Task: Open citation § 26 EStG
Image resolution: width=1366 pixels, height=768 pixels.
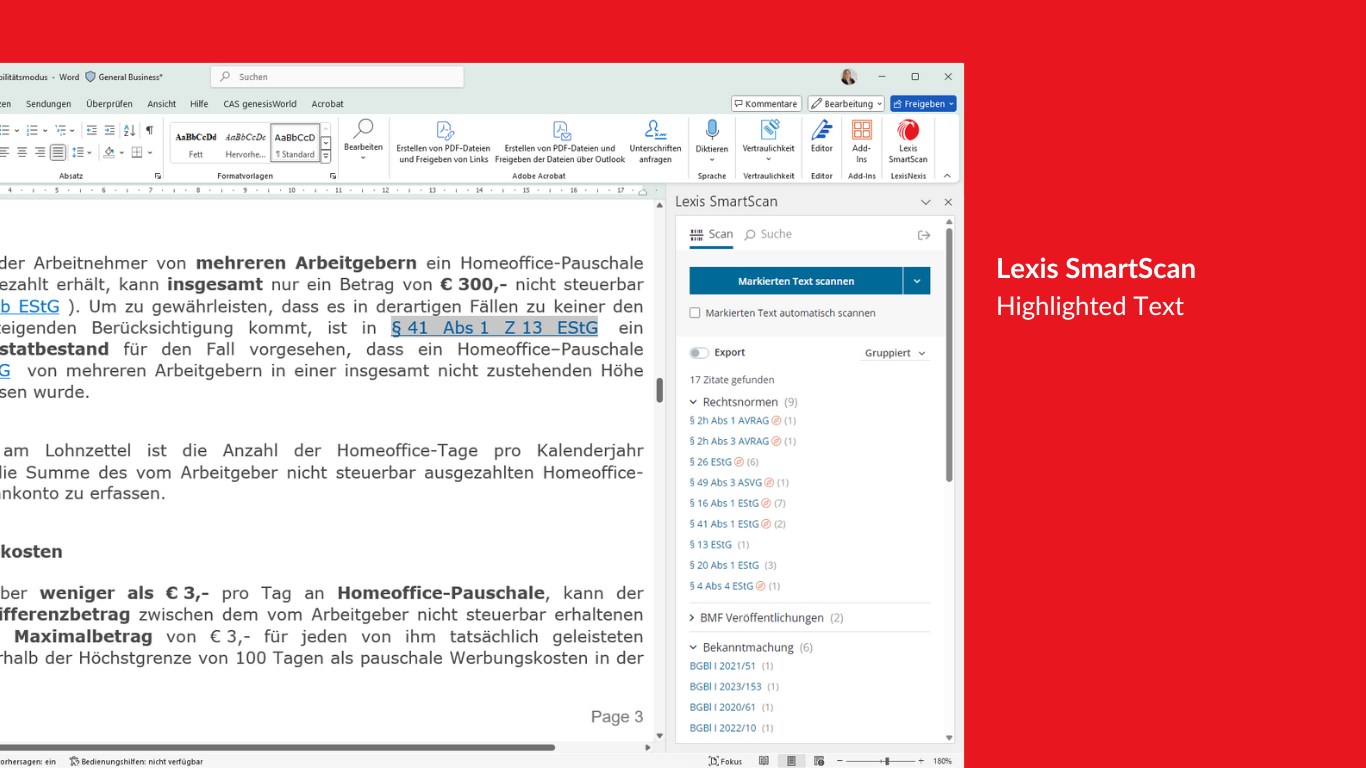Action: tap(711, 462)
